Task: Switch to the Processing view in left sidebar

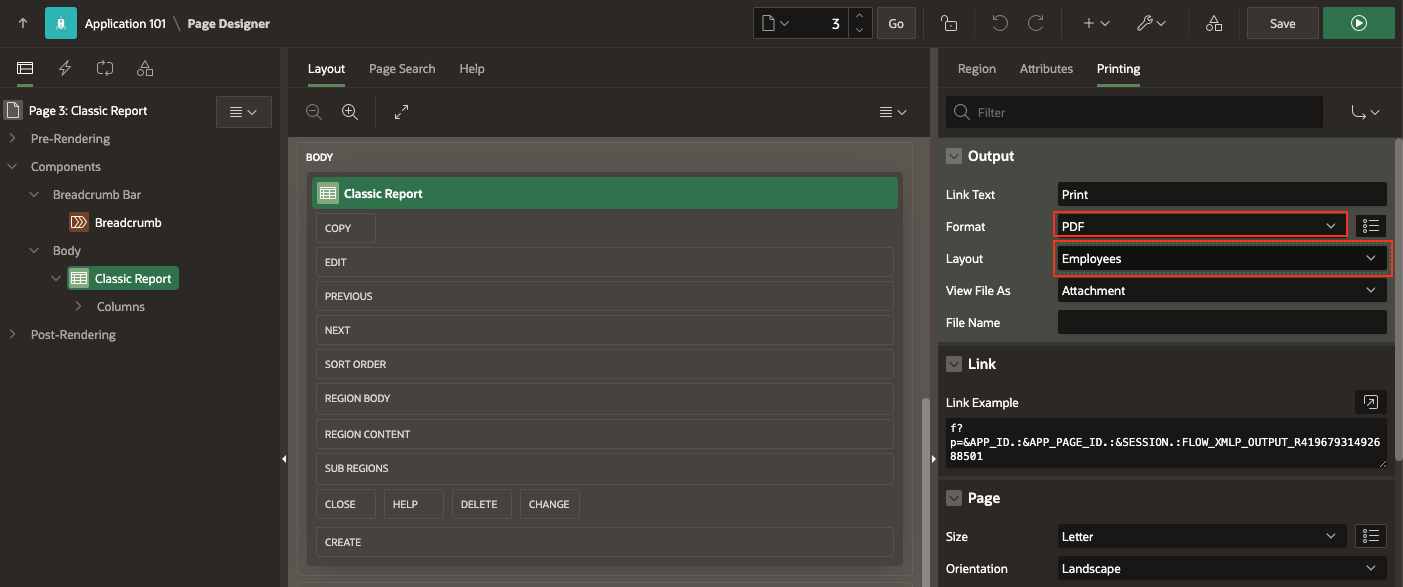Action: [104, 69]
